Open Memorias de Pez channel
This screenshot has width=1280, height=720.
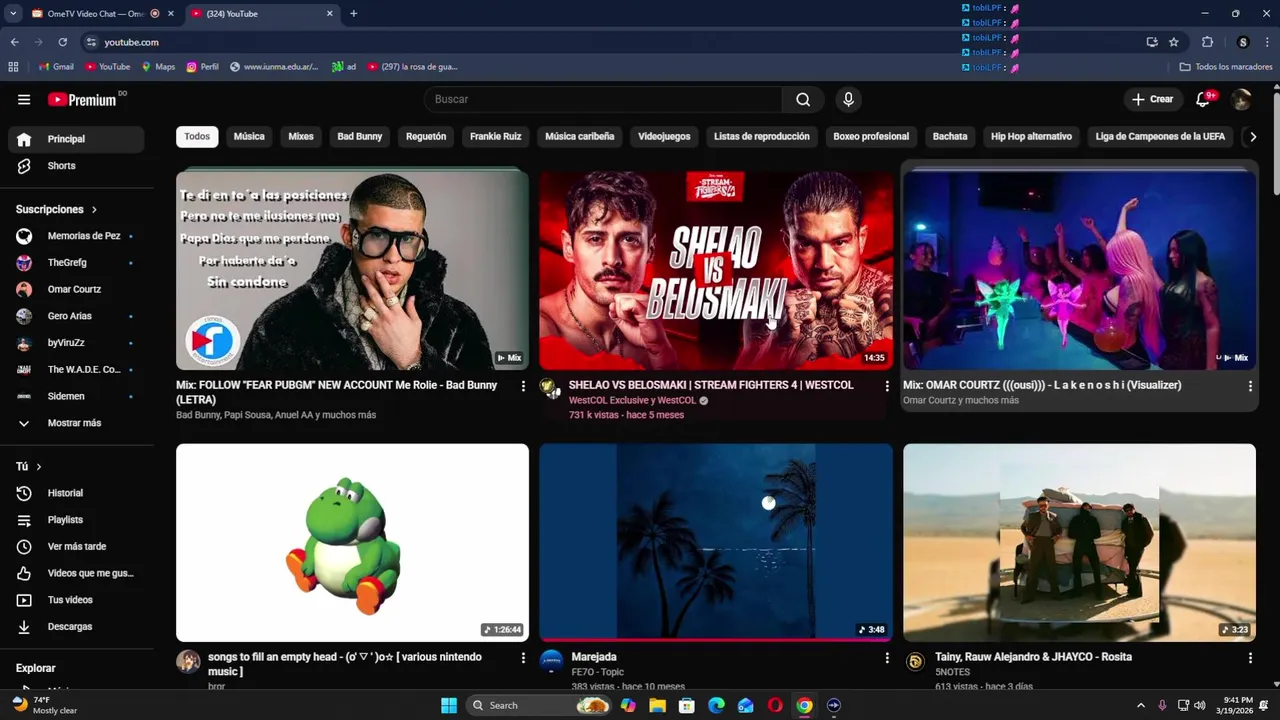point(76,236)
